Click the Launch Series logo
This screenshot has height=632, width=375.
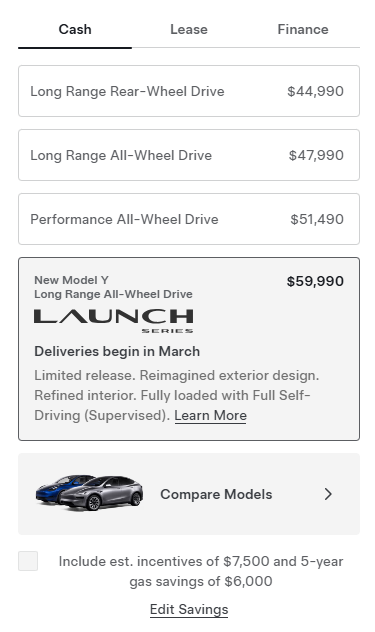[114, 321]
